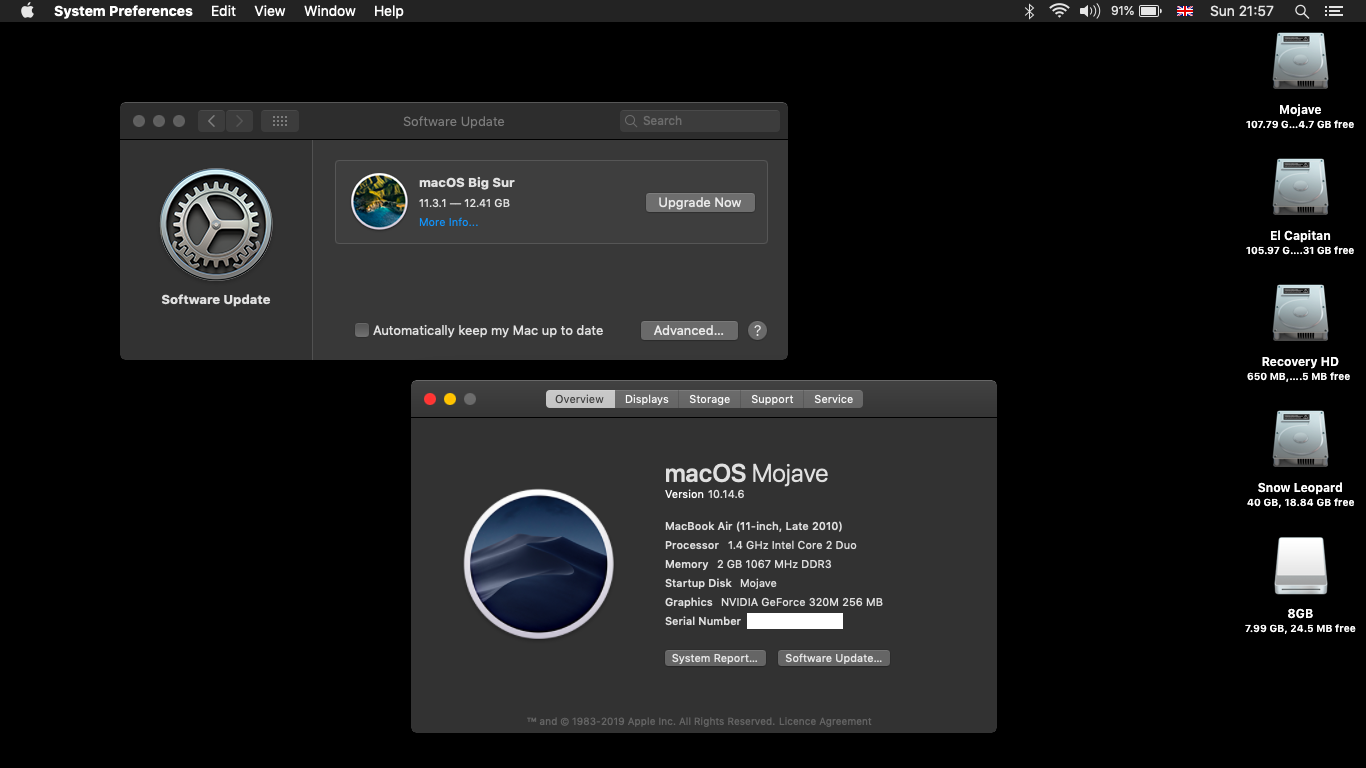
Task: Show all preferences grid button
Action: [x=280, y=121]
